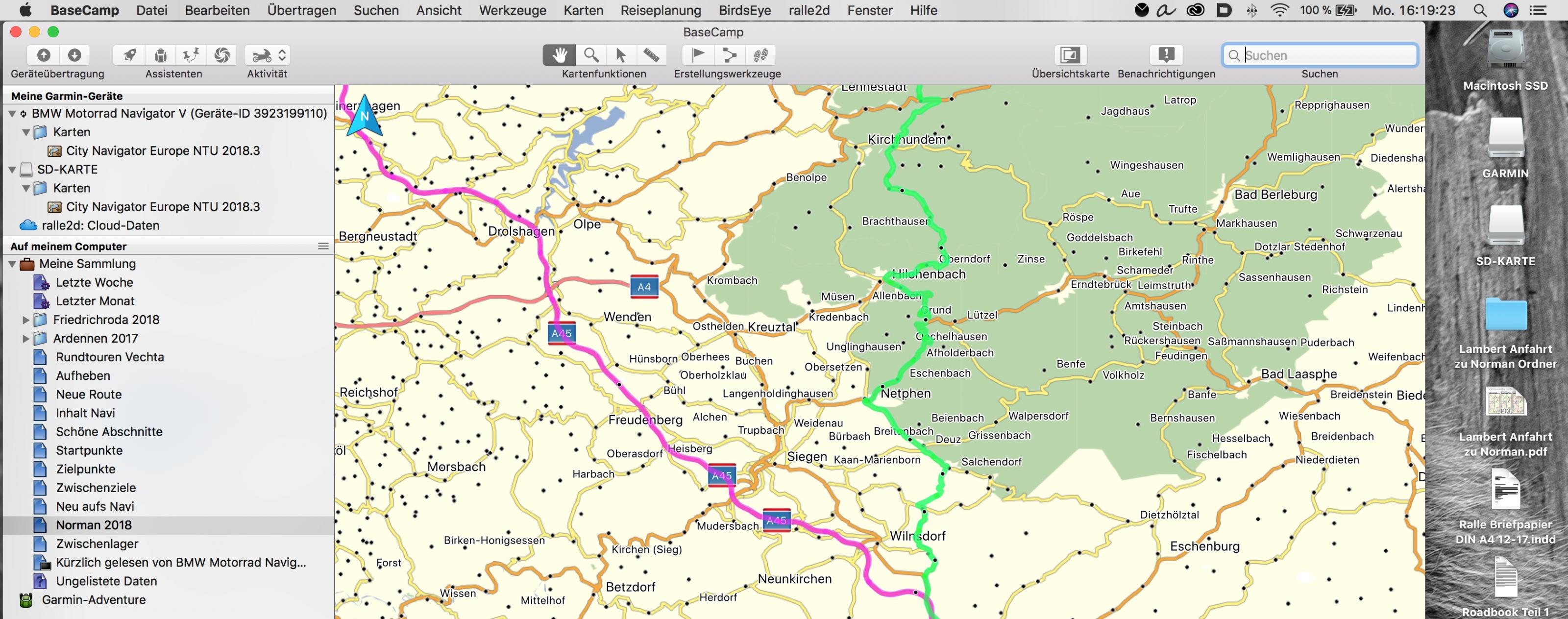The height and width of the screenshot is (619, 1568).
Task: Open the motorcycle Aktivität profile dropdown
Action: point(267,55)
